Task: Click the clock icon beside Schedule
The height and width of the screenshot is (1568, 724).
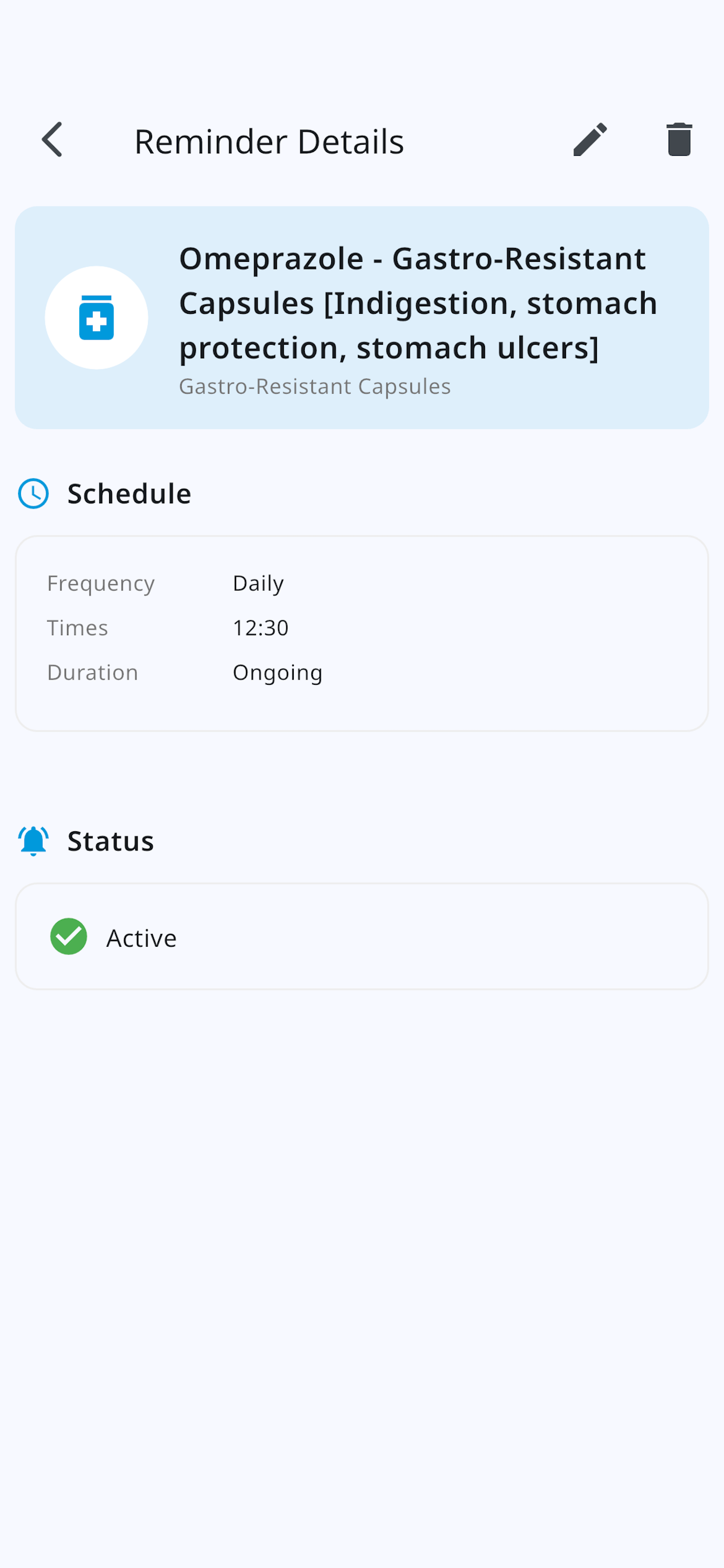Action: [33, 494]
